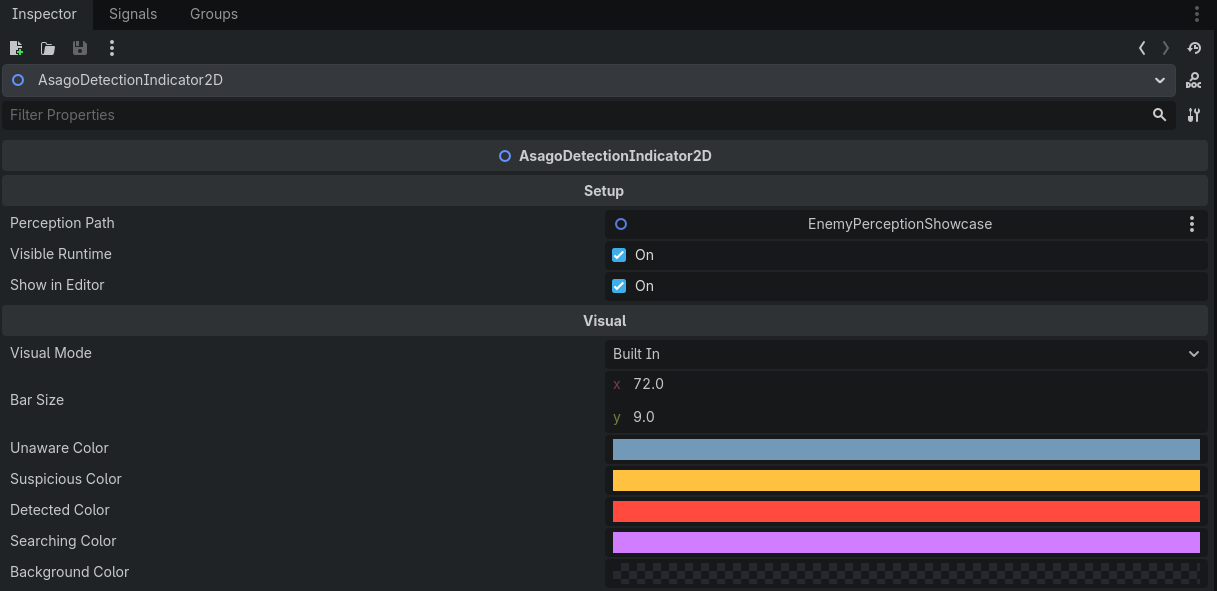Click the search magnifier in Filter Properties
1217x591 pixels.
click(x=1159, y=115)
